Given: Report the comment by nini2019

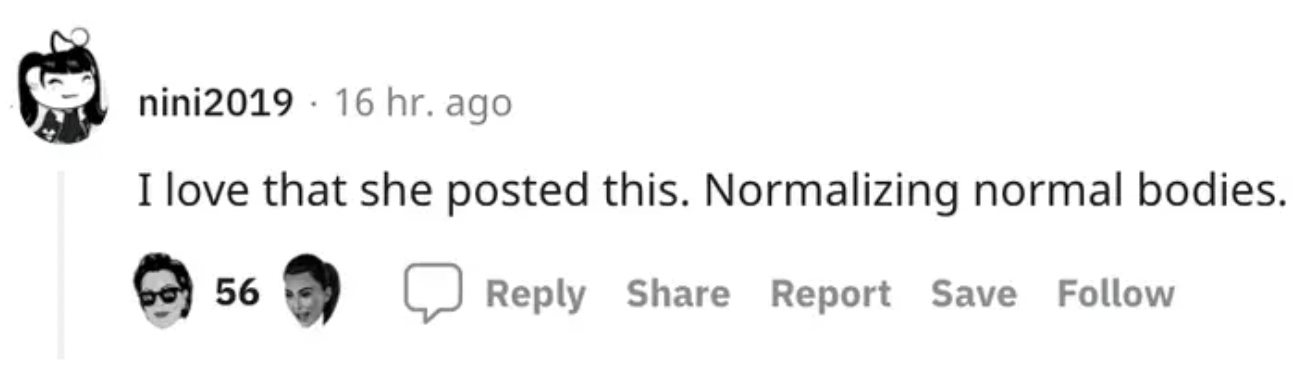Looking at the screenshot, I should [831, 294].
